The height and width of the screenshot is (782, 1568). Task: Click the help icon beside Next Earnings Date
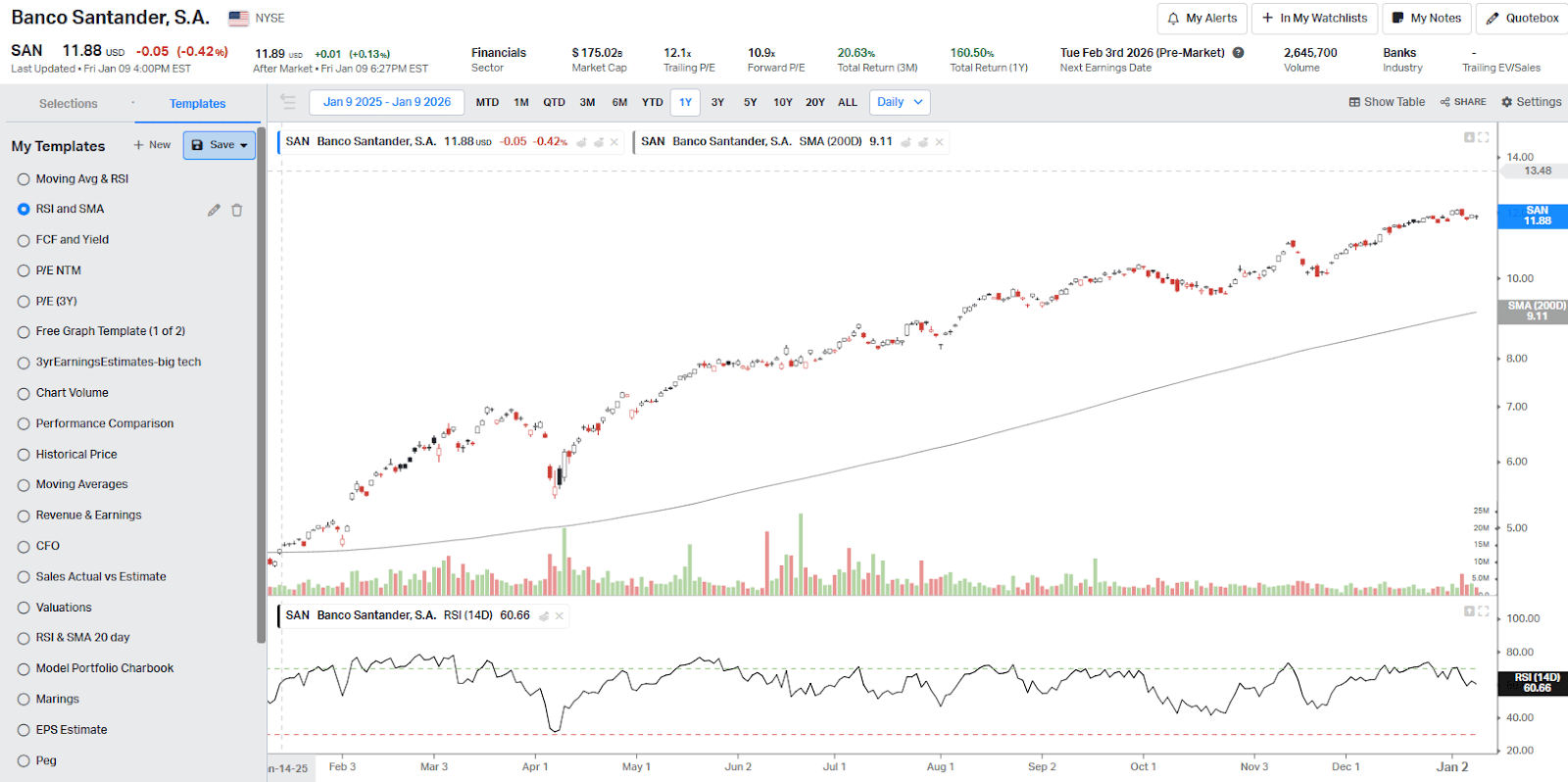[x=1238, y=53]
